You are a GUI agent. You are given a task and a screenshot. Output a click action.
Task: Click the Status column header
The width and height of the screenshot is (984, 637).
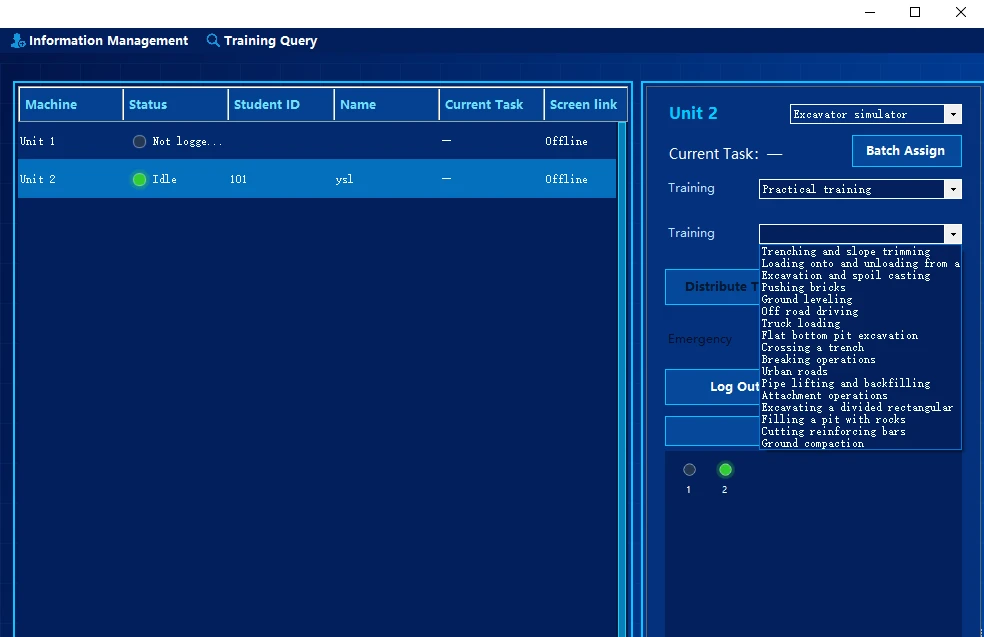pyautogui.click(x=176, y=104)
